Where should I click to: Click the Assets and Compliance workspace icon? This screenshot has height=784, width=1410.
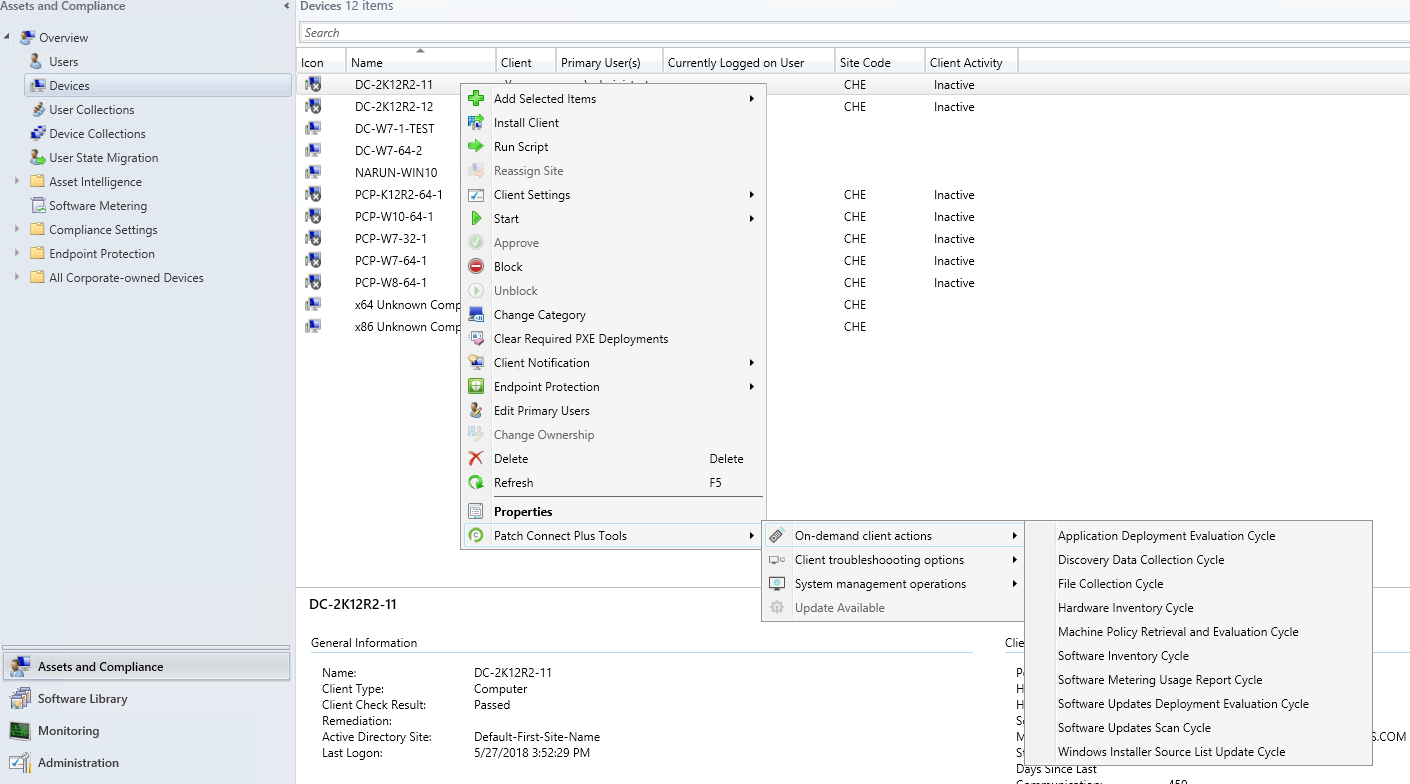pos(19,667)
